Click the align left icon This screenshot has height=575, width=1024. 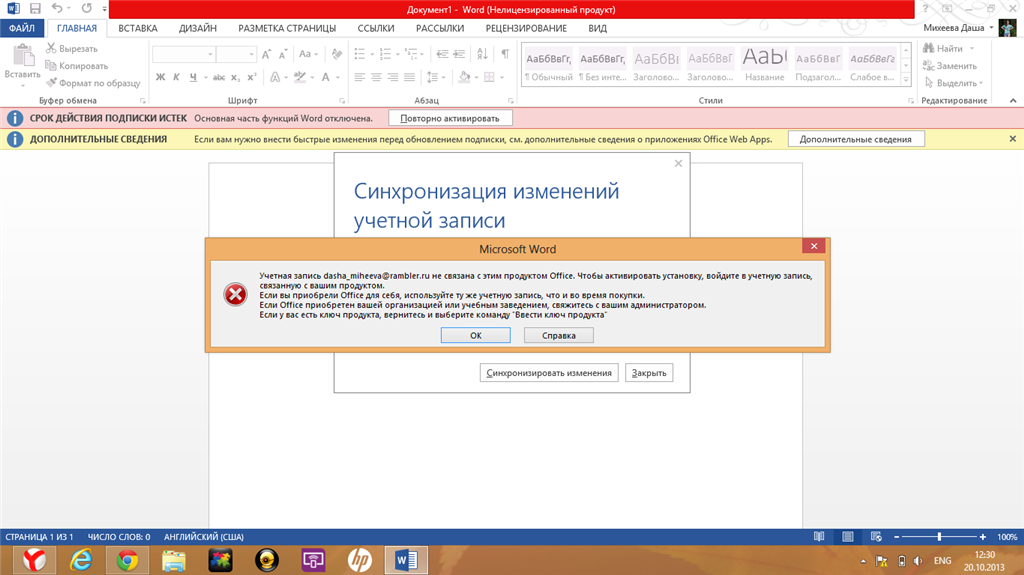360,77
